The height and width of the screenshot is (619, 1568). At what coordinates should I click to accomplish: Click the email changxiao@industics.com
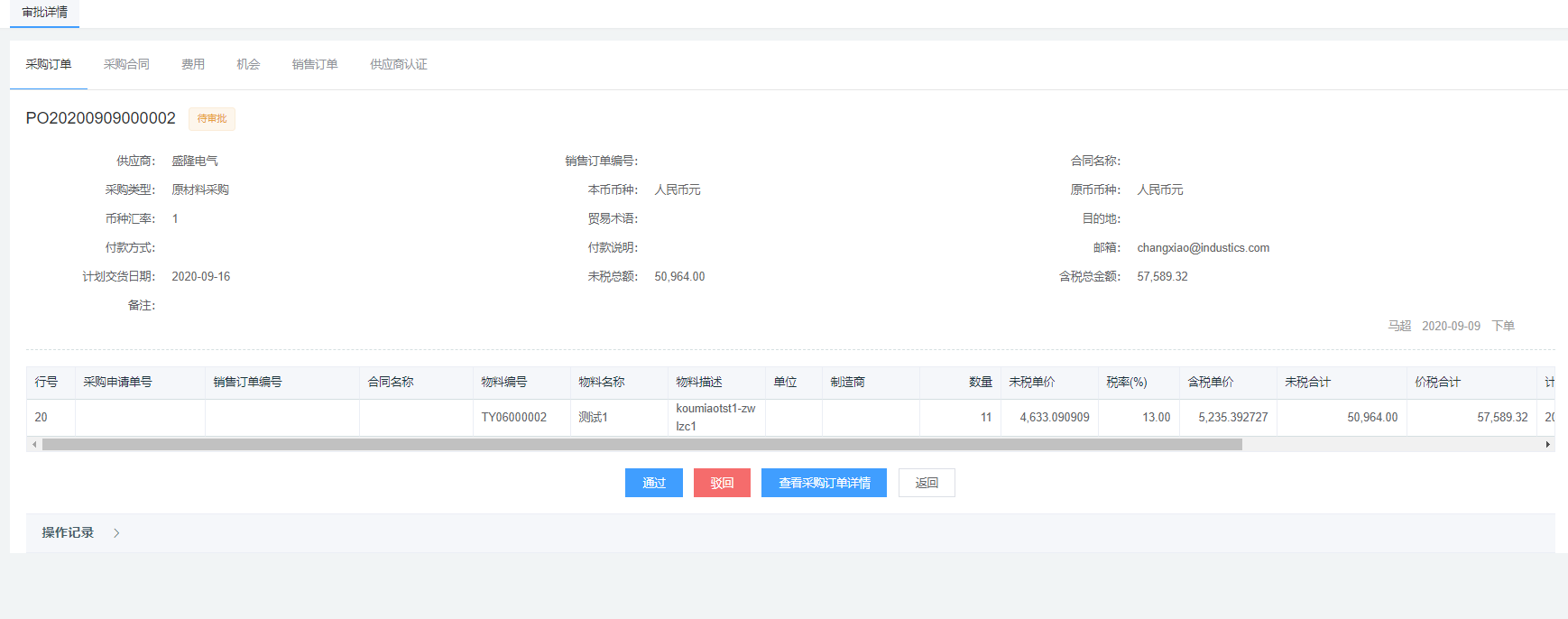[1203, 248]
